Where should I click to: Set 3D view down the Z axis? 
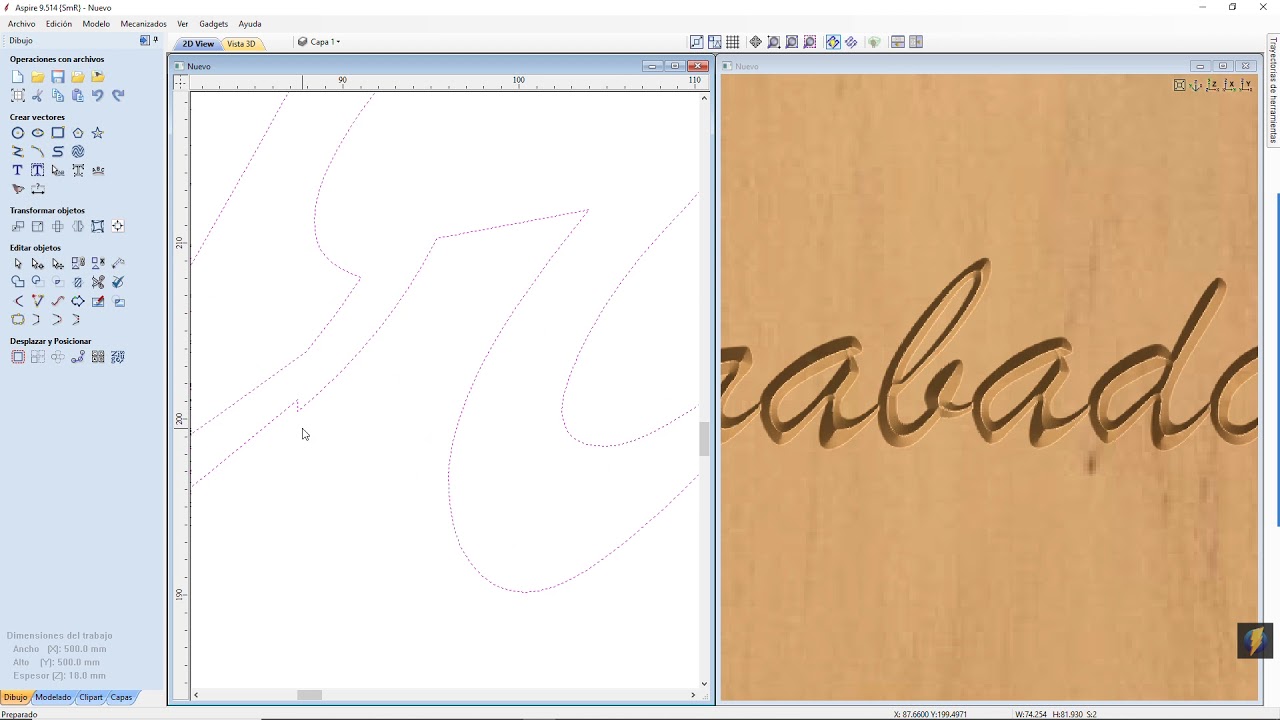(1212, 86)
